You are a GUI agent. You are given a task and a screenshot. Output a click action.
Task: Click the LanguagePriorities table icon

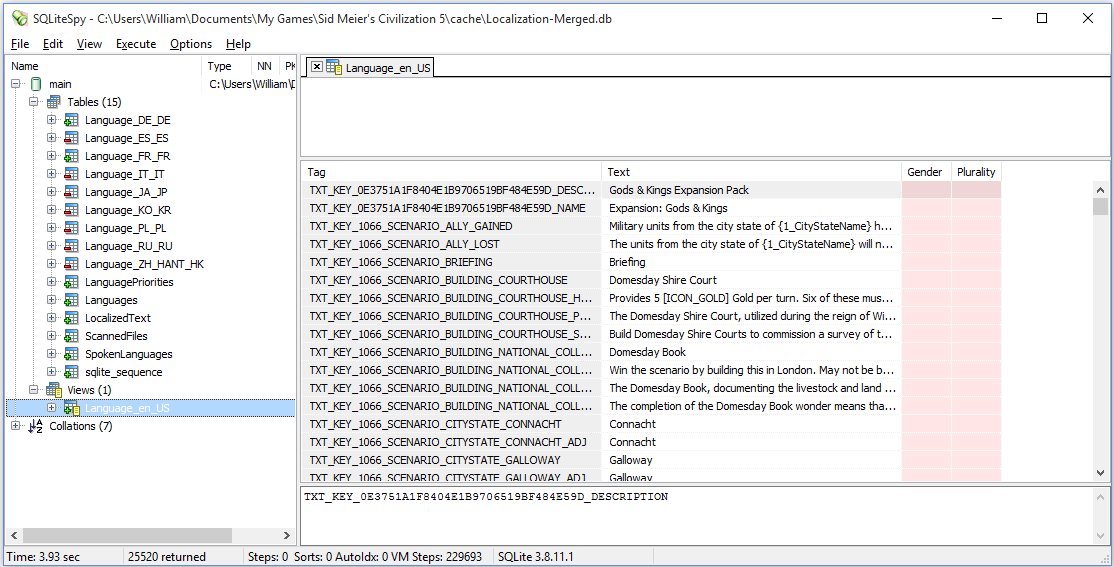71,282
